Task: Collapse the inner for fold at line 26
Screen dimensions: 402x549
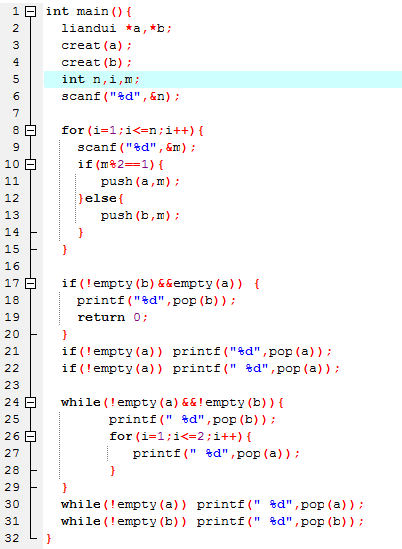Action: pos(31,437)
